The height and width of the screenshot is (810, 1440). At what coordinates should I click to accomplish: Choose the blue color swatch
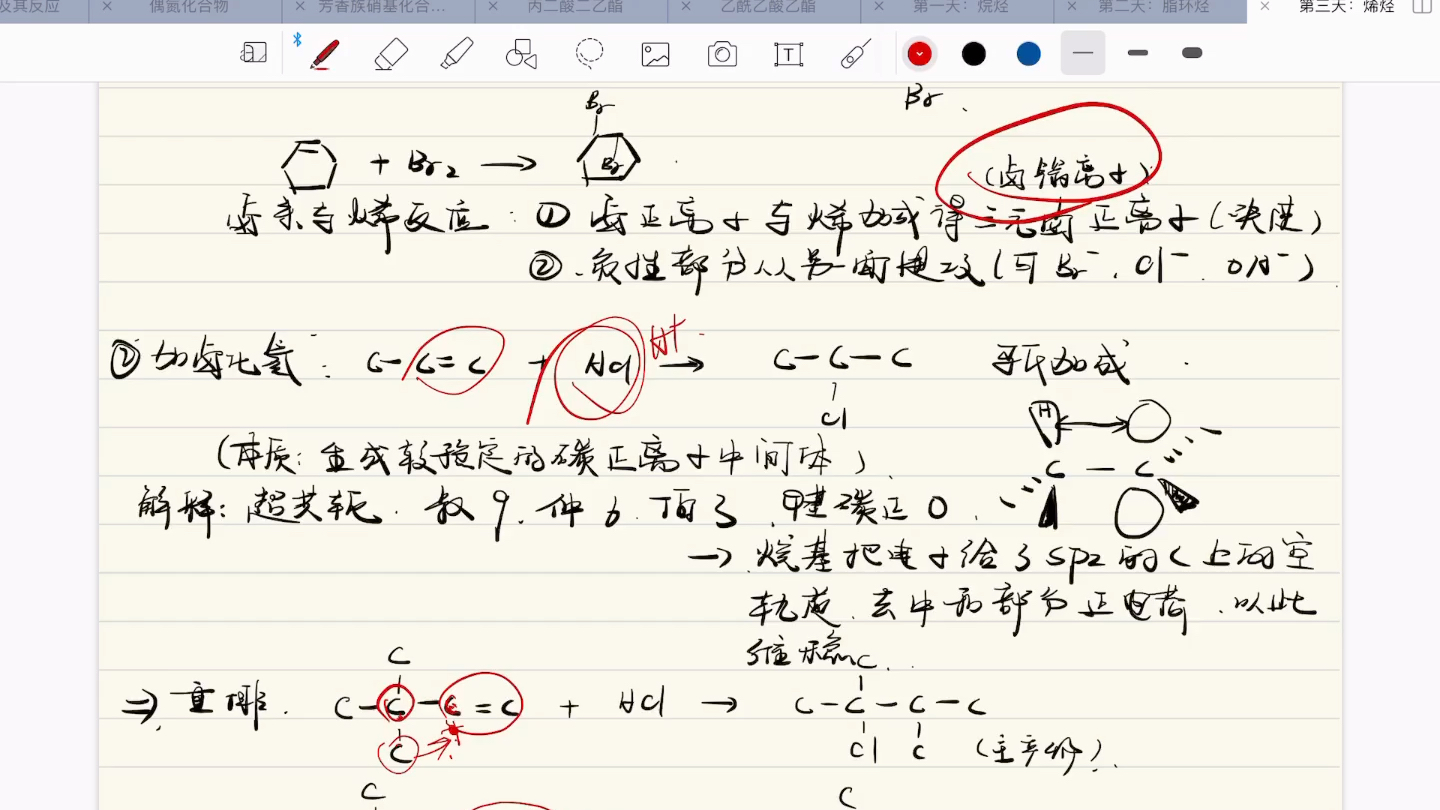(x=1029, y=54)
